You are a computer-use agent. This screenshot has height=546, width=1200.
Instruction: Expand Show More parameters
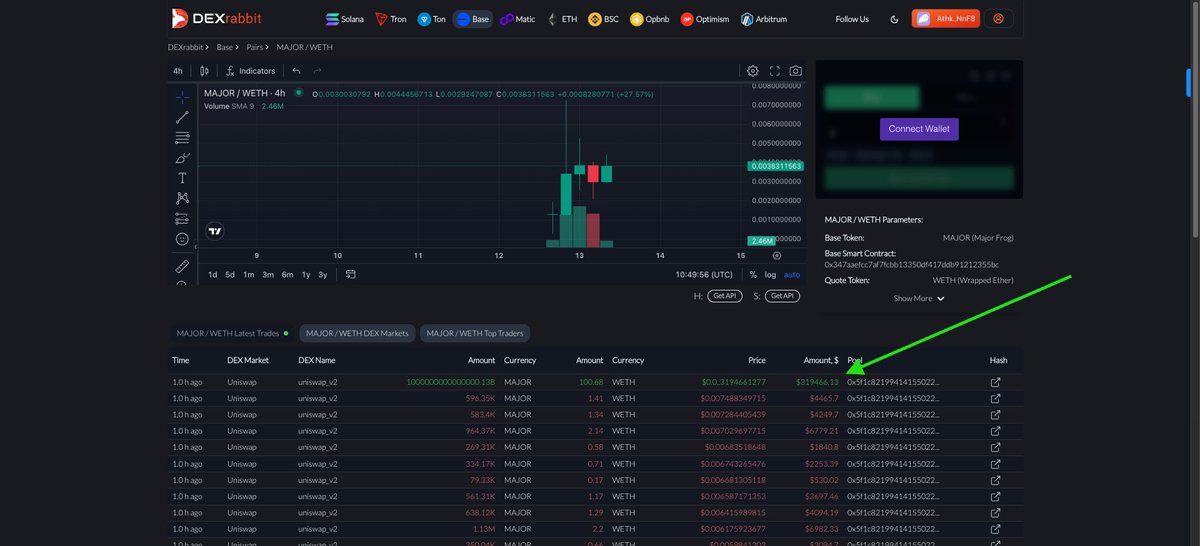coord(919,298)
